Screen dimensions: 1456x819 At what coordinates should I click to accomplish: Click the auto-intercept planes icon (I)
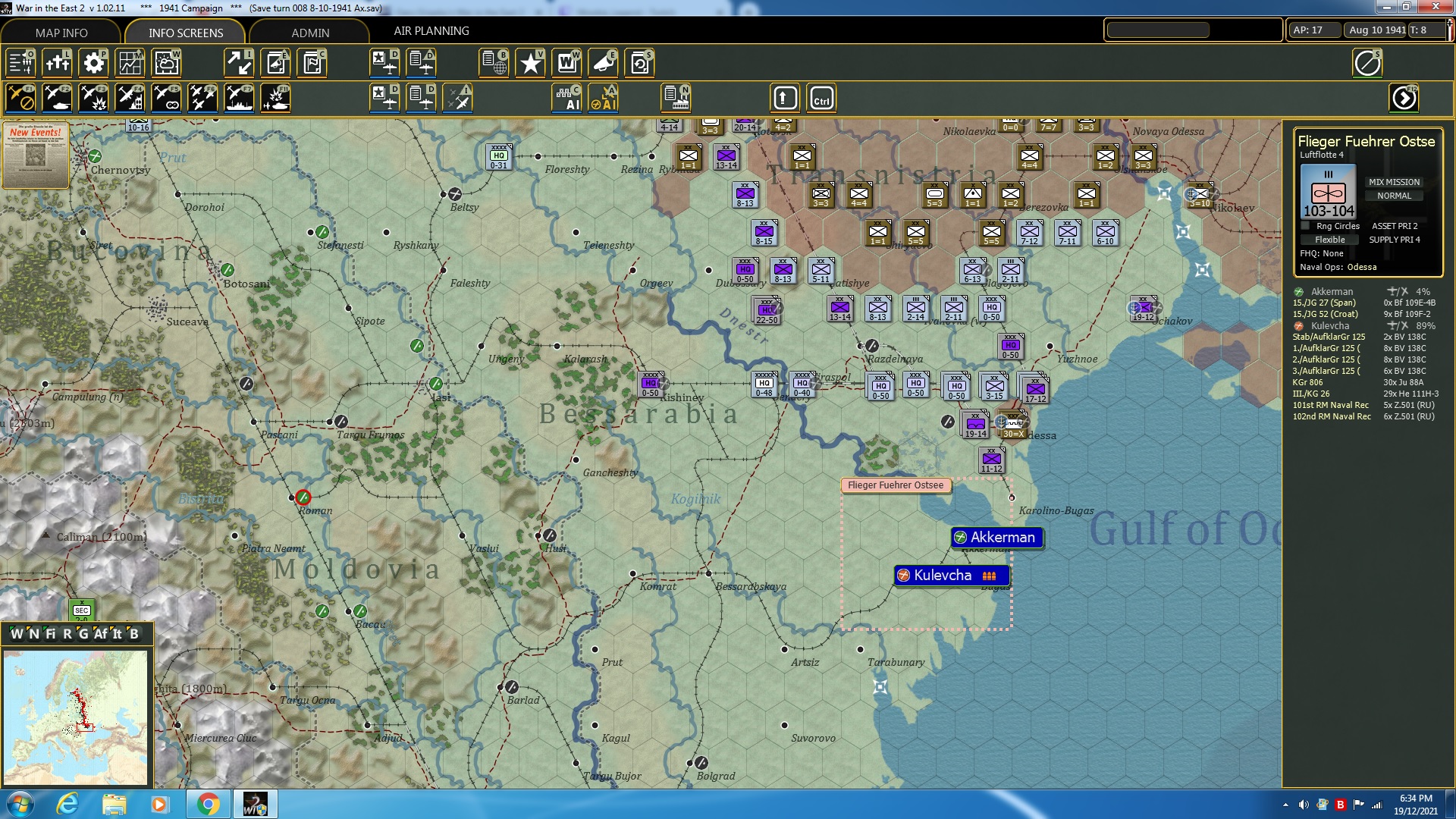[457, 99]
